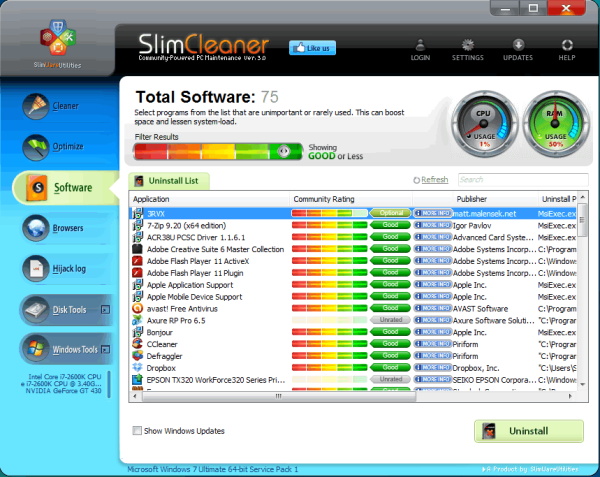The height and width of the screenshot is (477, 600).
Task: Click More Info for 3RVX
Action: coord(433,213)
